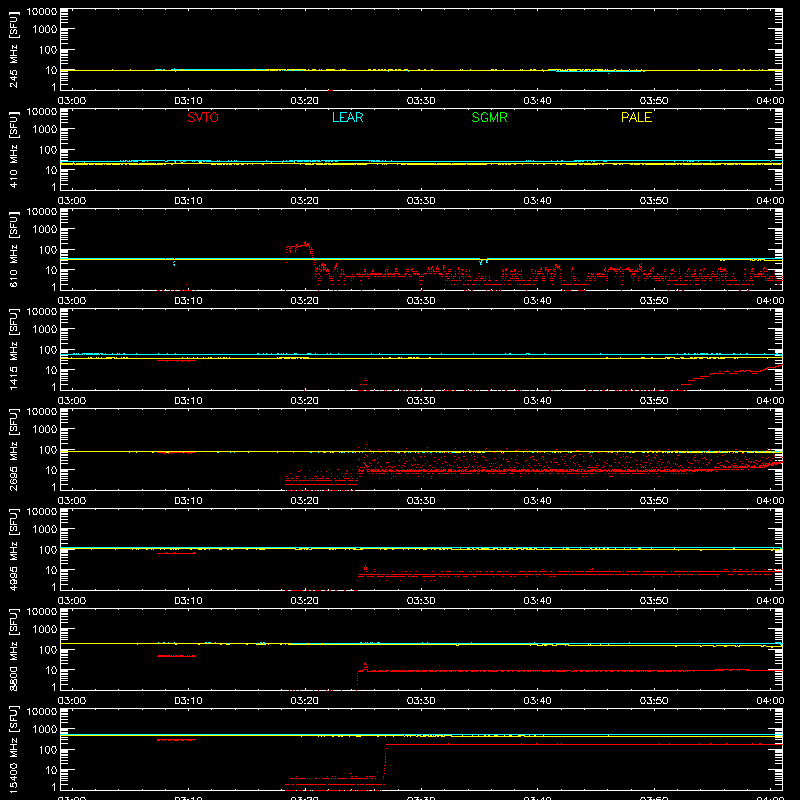Click the red burst peak in 610 MHz panel
Screen dimensions: 800x800
(299, 247)
